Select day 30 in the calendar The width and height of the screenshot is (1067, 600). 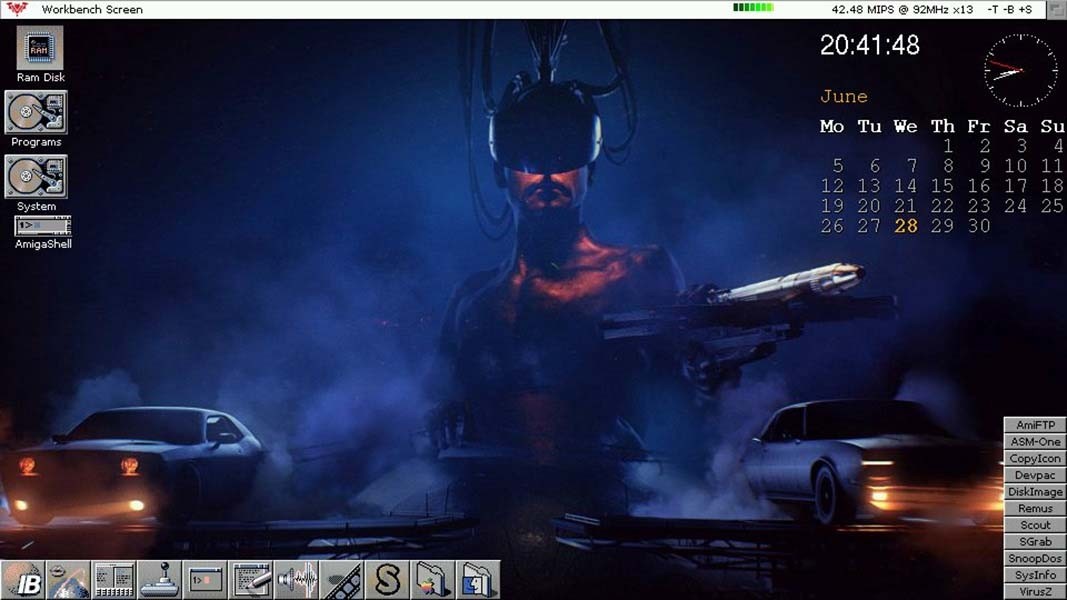click(979, 226)
